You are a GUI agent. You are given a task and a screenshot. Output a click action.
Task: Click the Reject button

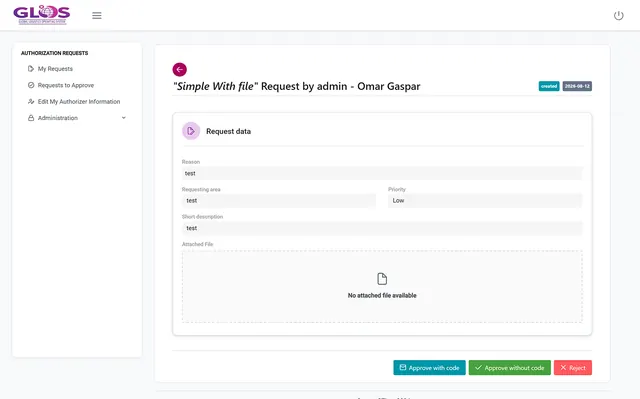click(573, 368)
